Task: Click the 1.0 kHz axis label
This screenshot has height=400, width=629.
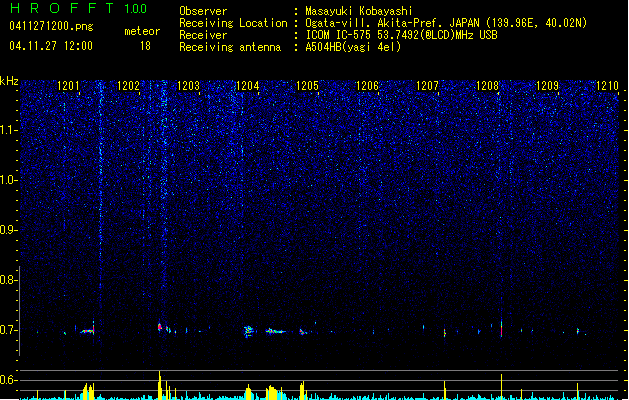Action: [8, 180]
